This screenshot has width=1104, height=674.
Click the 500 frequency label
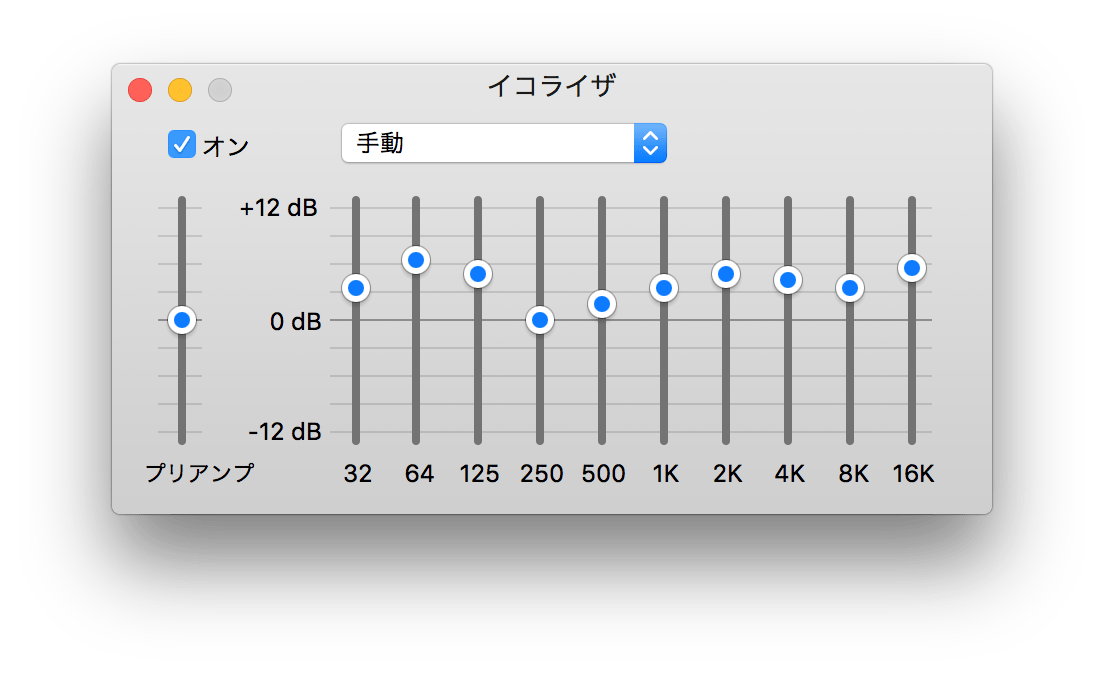point(603,474)
